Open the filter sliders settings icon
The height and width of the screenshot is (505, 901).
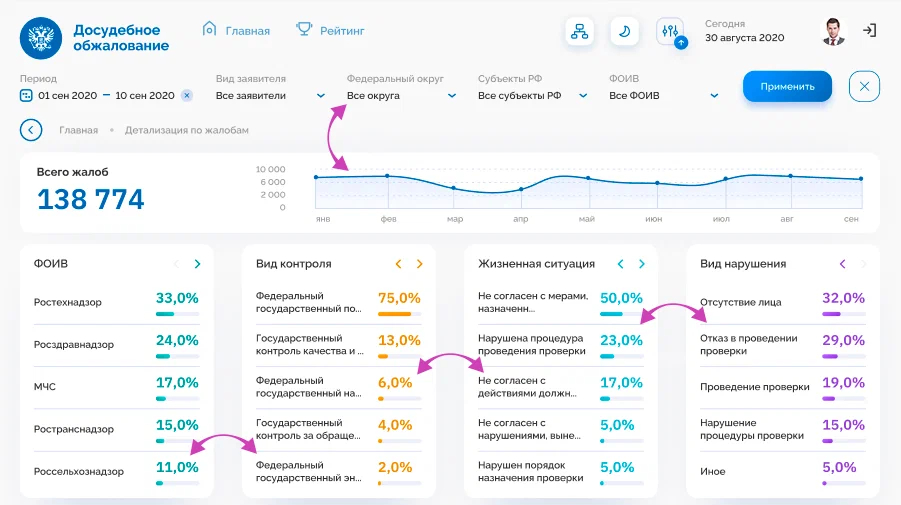click(670, 31)
